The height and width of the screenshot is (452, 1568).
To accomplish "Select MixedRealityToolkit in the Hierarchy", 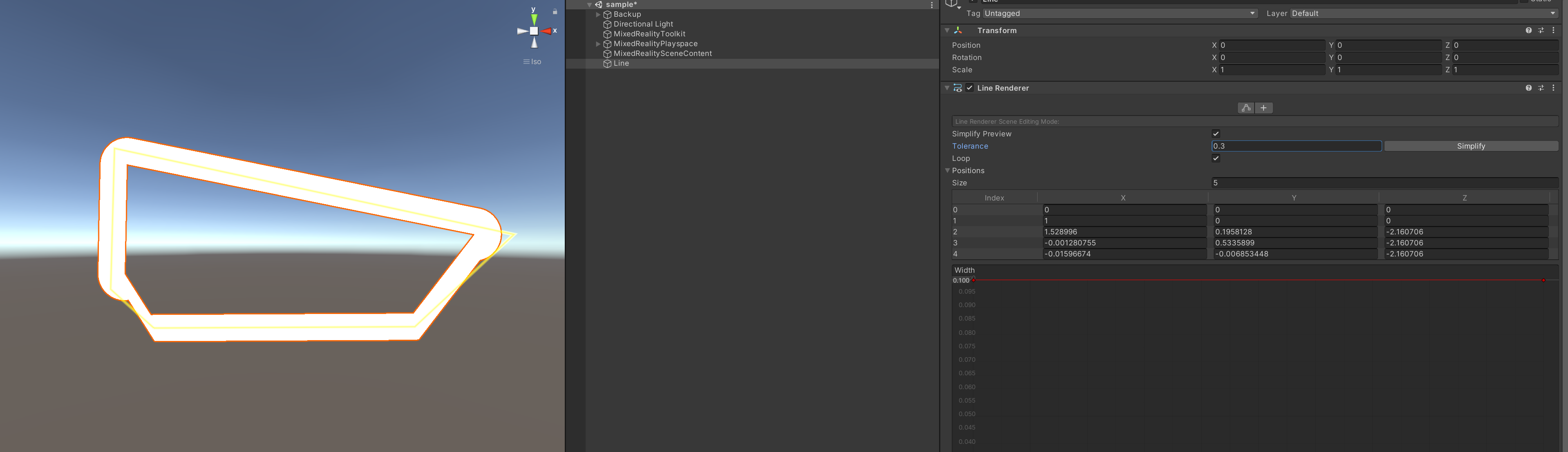I will click(649, 33).
